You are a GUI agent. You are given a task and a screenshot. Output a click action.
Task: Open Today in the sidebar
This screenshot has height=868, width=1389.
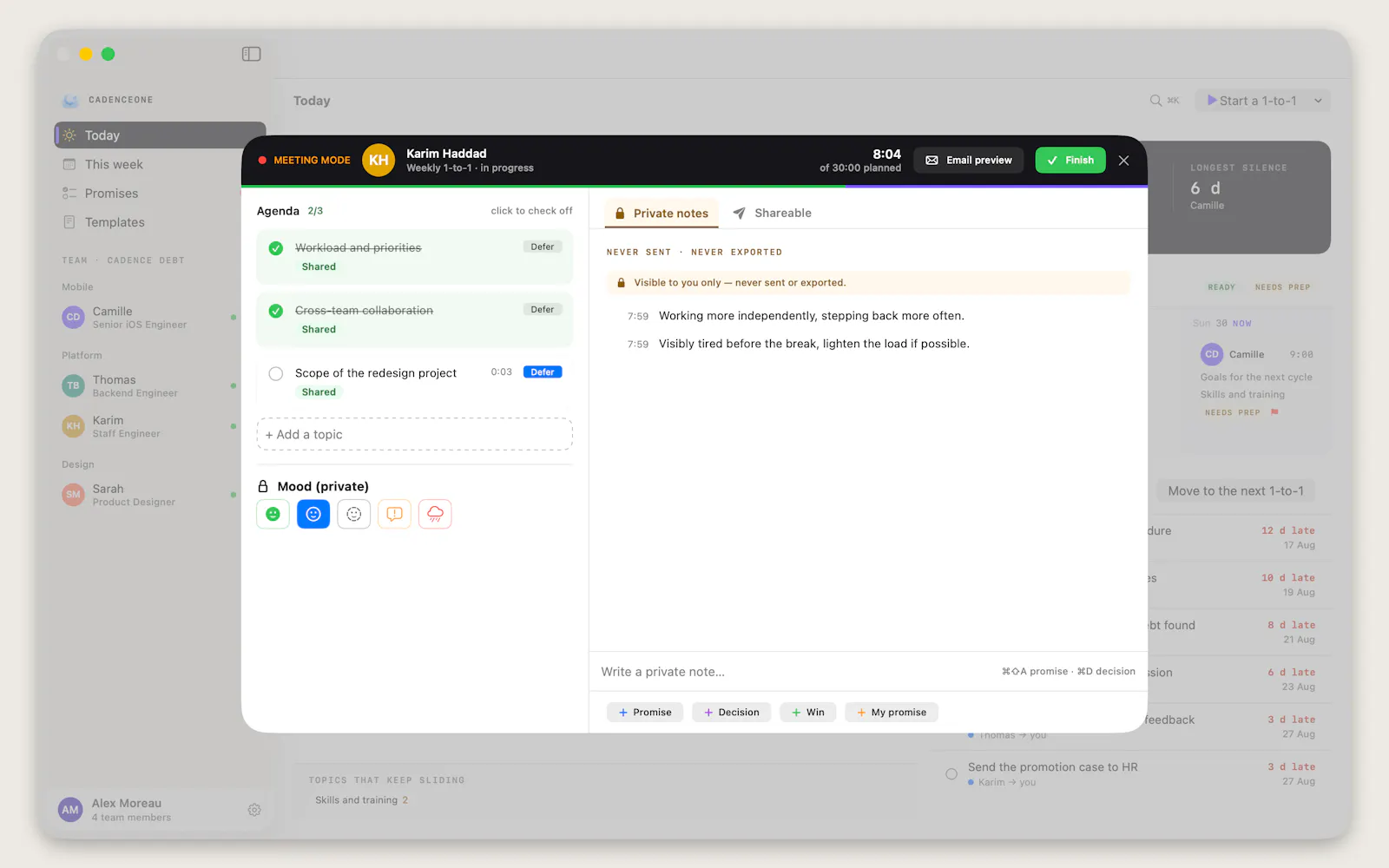pos(160,135)
